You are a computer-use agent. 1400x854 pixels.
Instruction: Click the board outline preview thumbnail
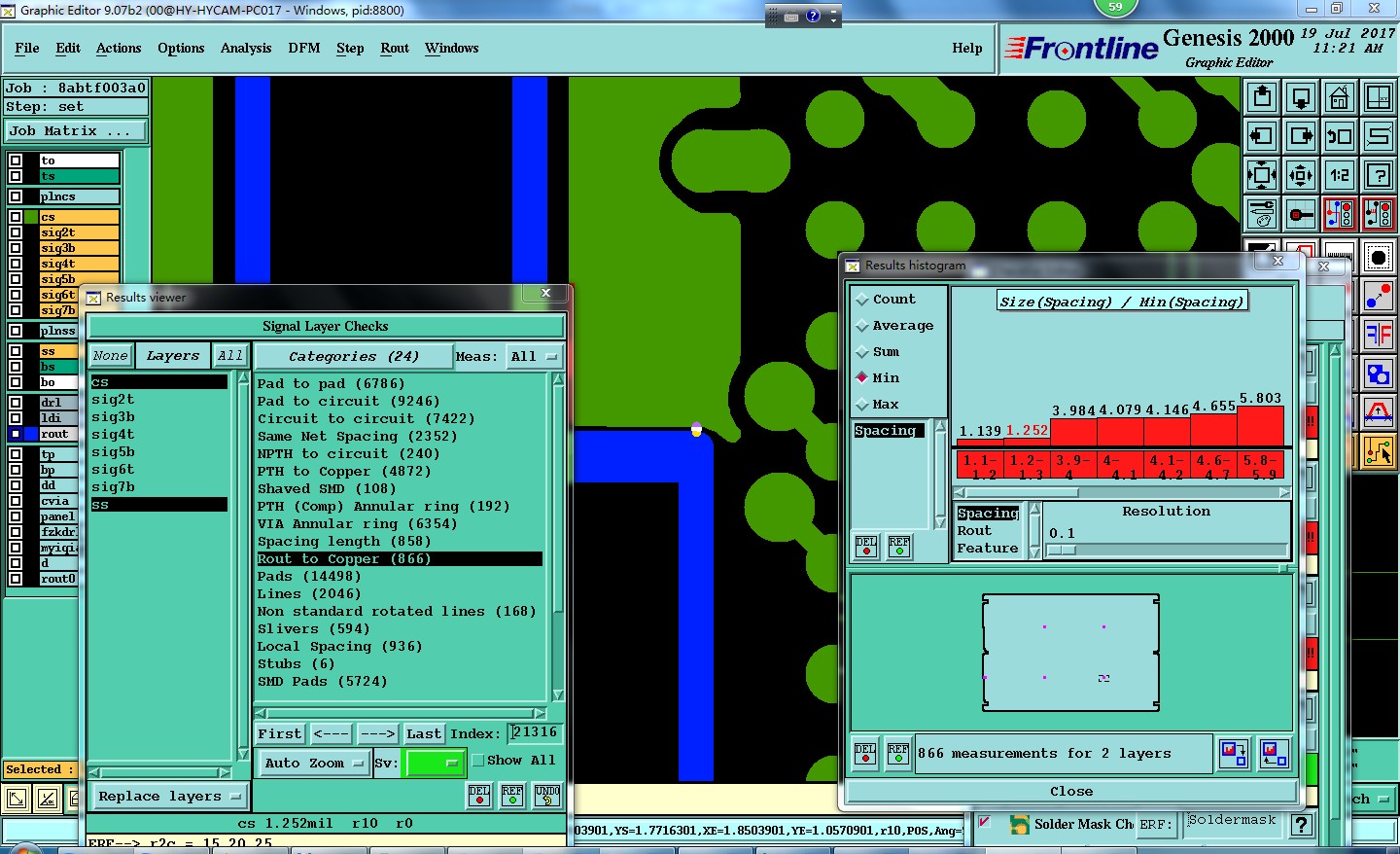[x=1070, y=653]
